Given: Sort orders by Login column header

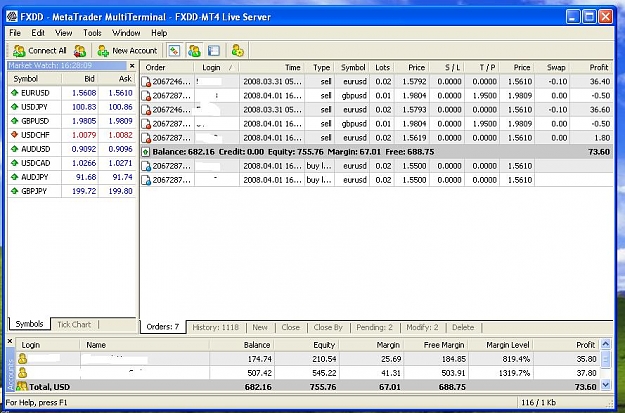Looking at the screenshot, I should pyautogui.click(x=216, y=67).
